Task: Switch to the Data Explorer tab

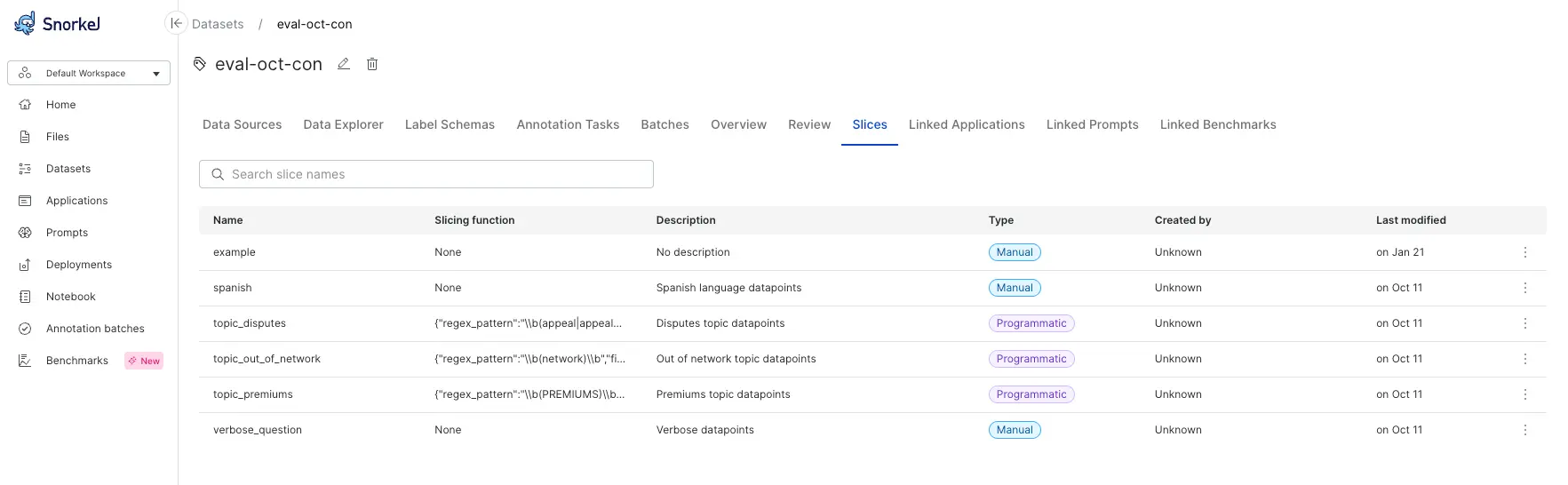Action: pos(343,124)
